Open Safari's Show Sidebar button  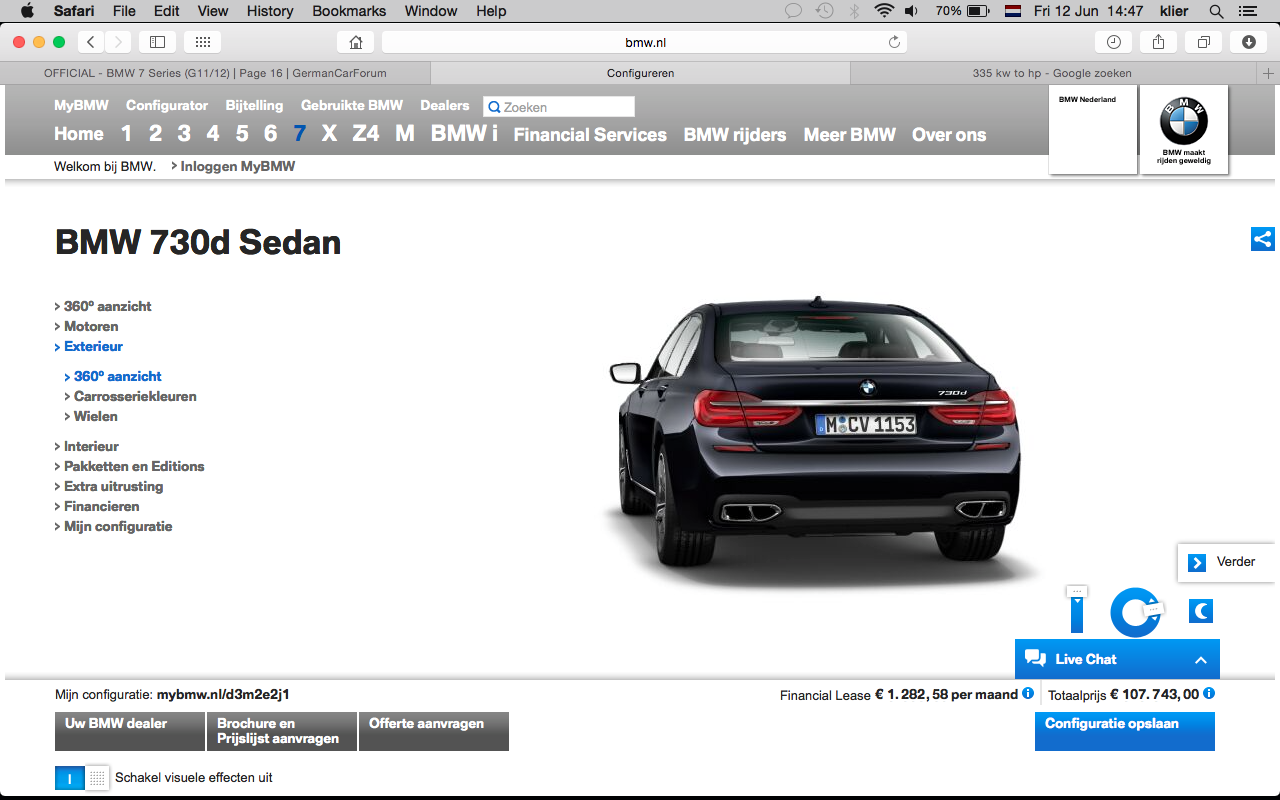tap(157, 42)
